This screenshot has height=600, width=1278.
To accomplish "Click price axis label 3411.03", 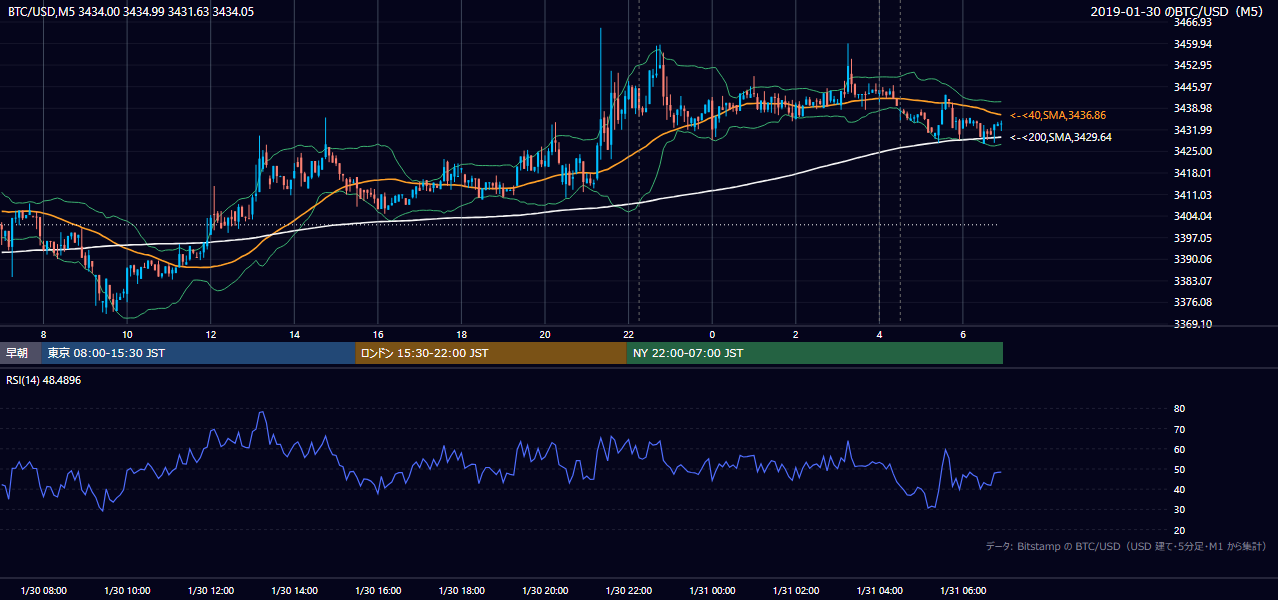I will [1193, 195].
